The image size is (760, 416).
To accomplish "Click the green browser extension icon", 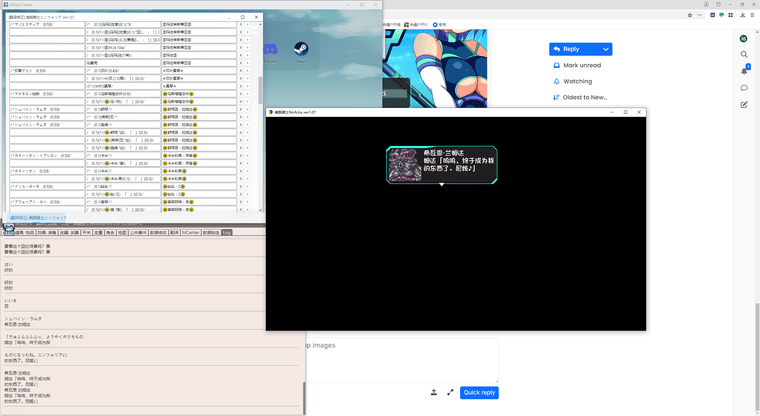I will (x=722, y=15).
